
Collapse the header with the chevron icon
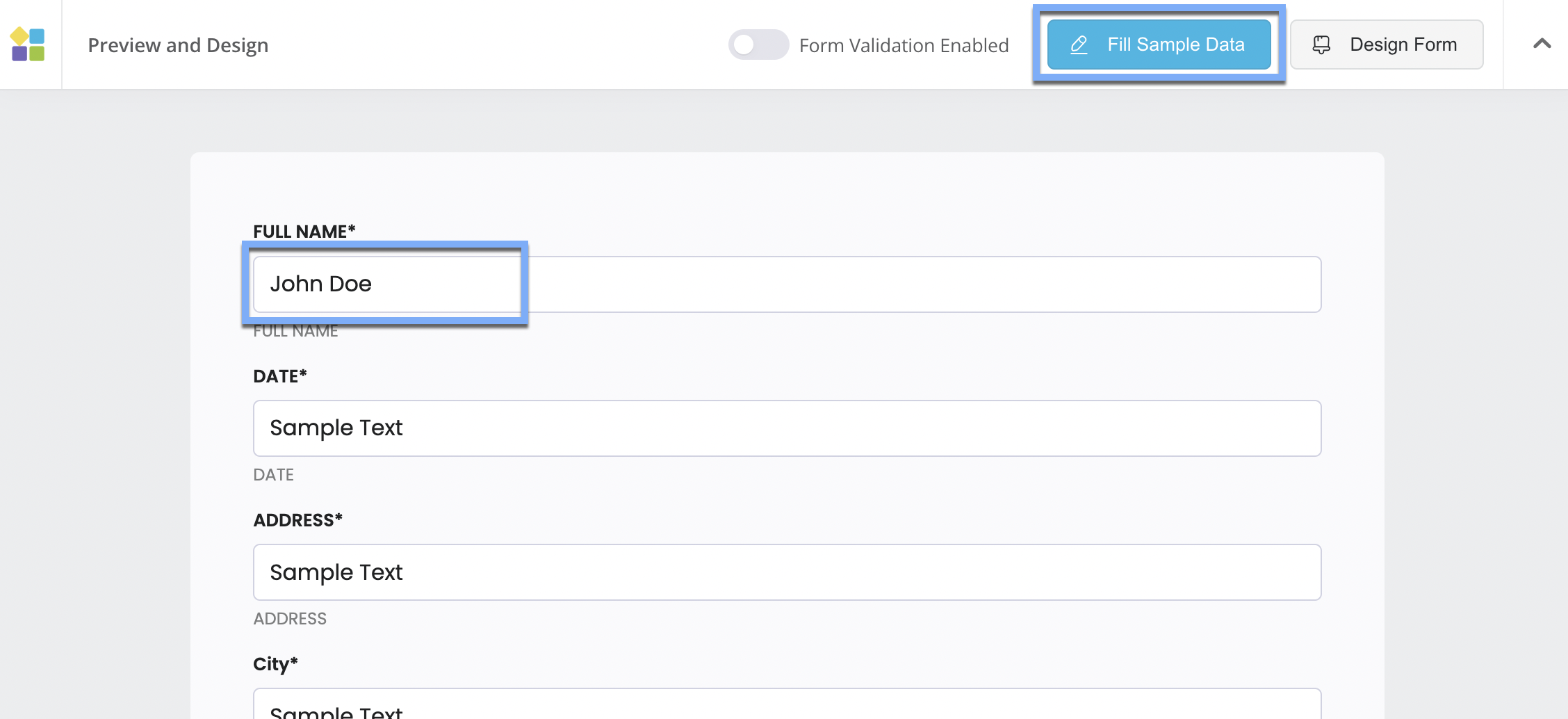1542,44
